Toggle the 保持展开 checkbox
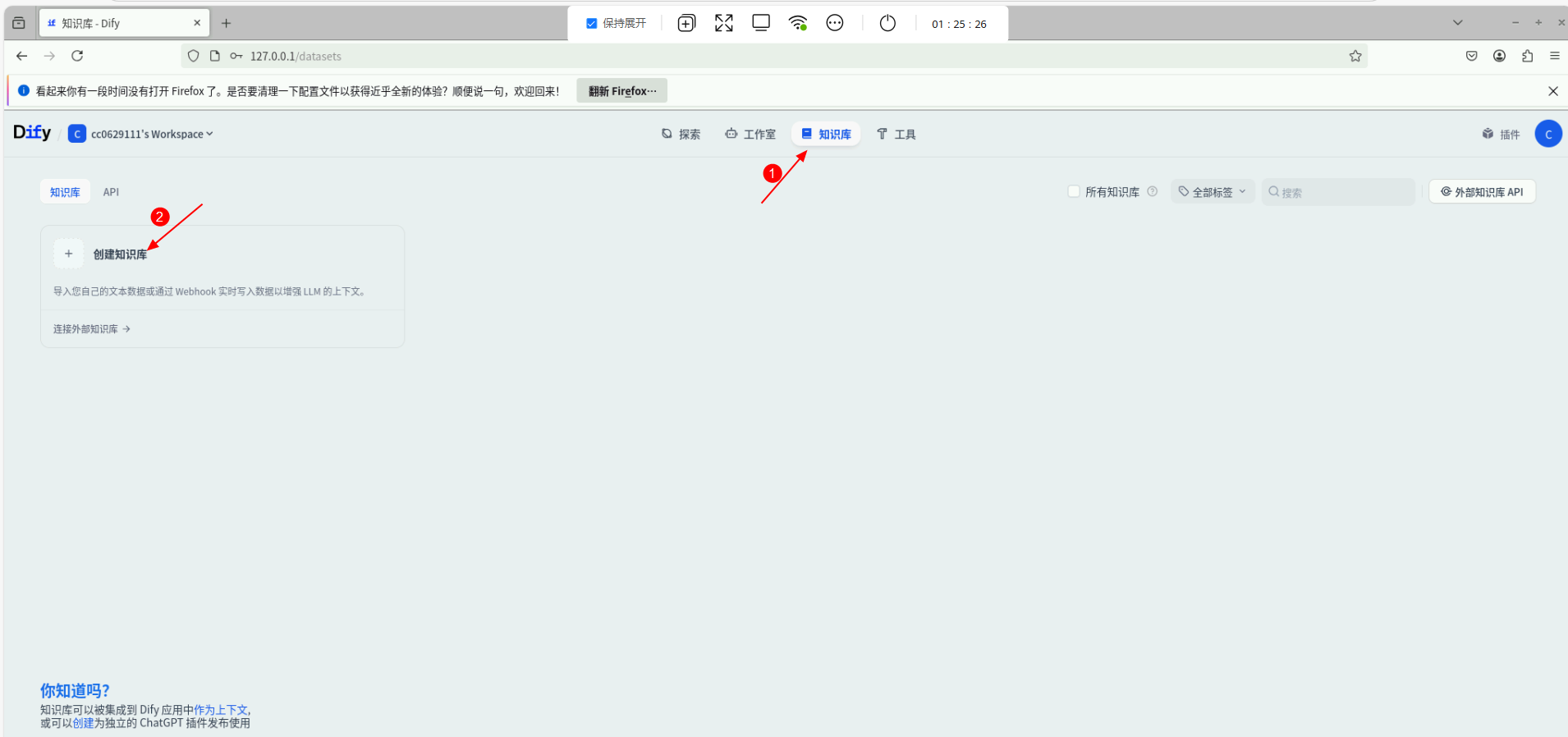This screenshot has height=737, width=1568. [x=591, y=23]
